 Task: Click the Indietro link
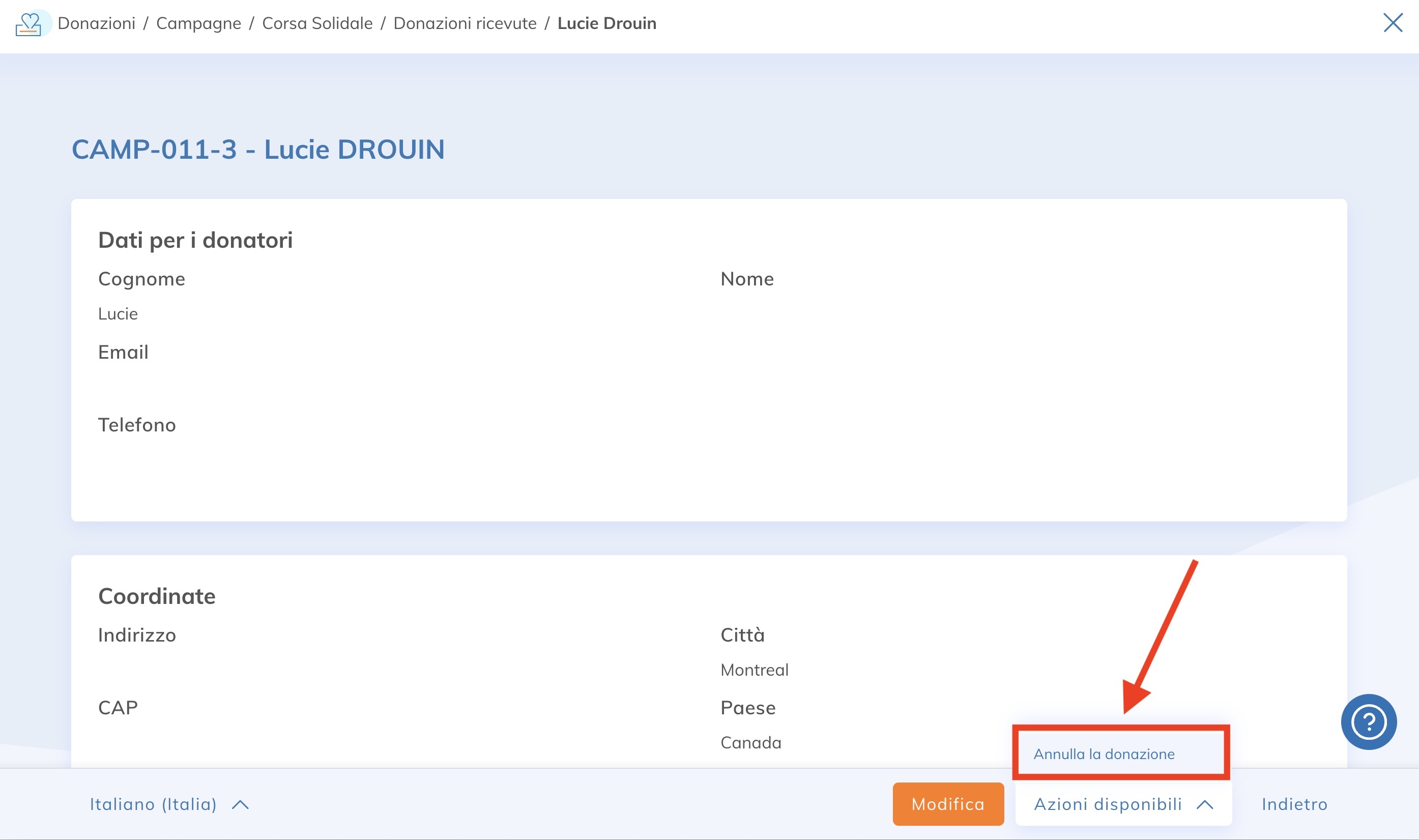click(x=1294, y=804)
